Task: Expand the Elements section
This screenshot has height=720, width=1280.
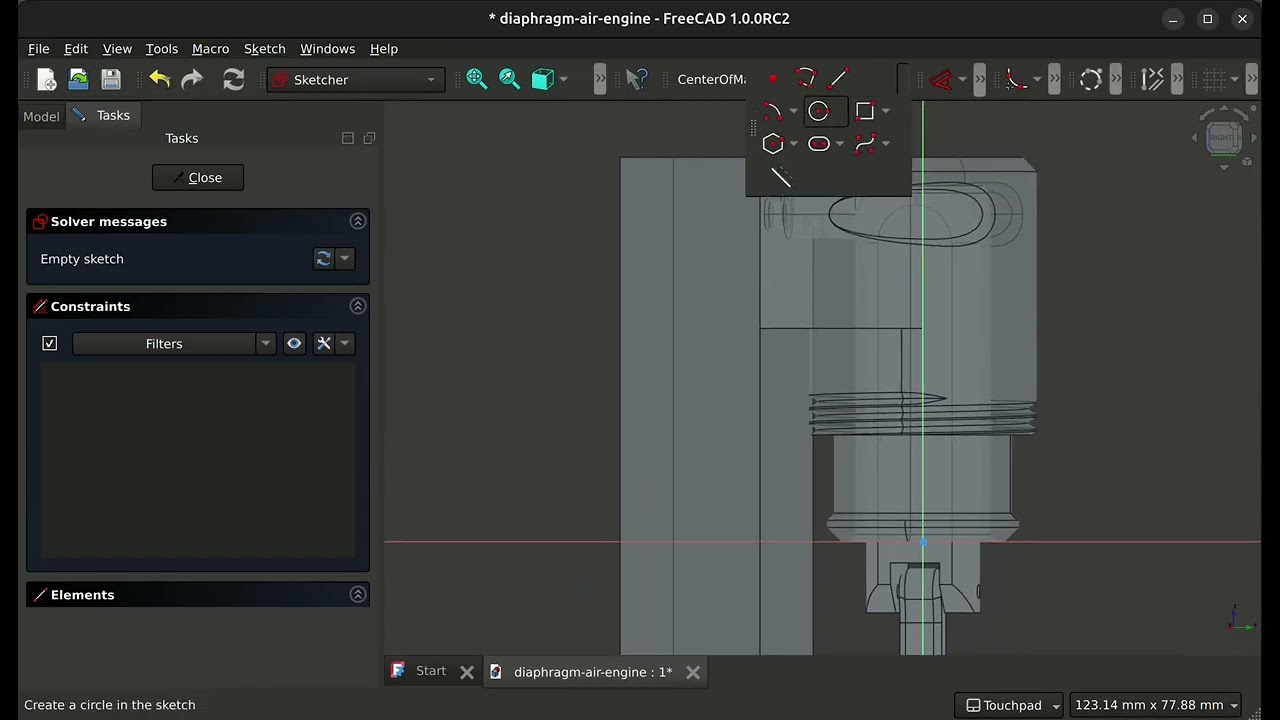Action: coord(358,594)
